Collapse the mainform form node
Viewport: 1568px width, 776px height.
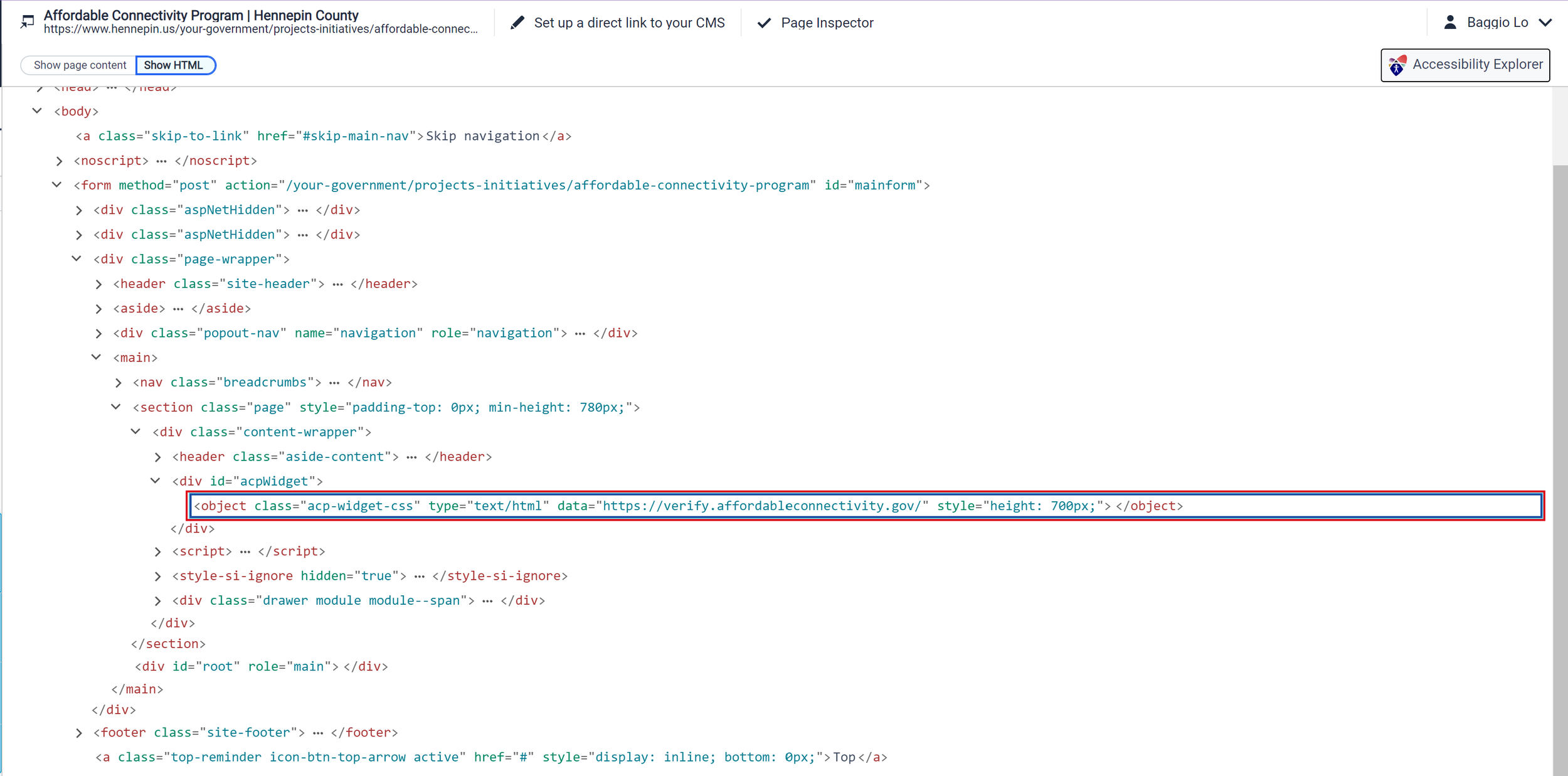[x=56, y=185]
